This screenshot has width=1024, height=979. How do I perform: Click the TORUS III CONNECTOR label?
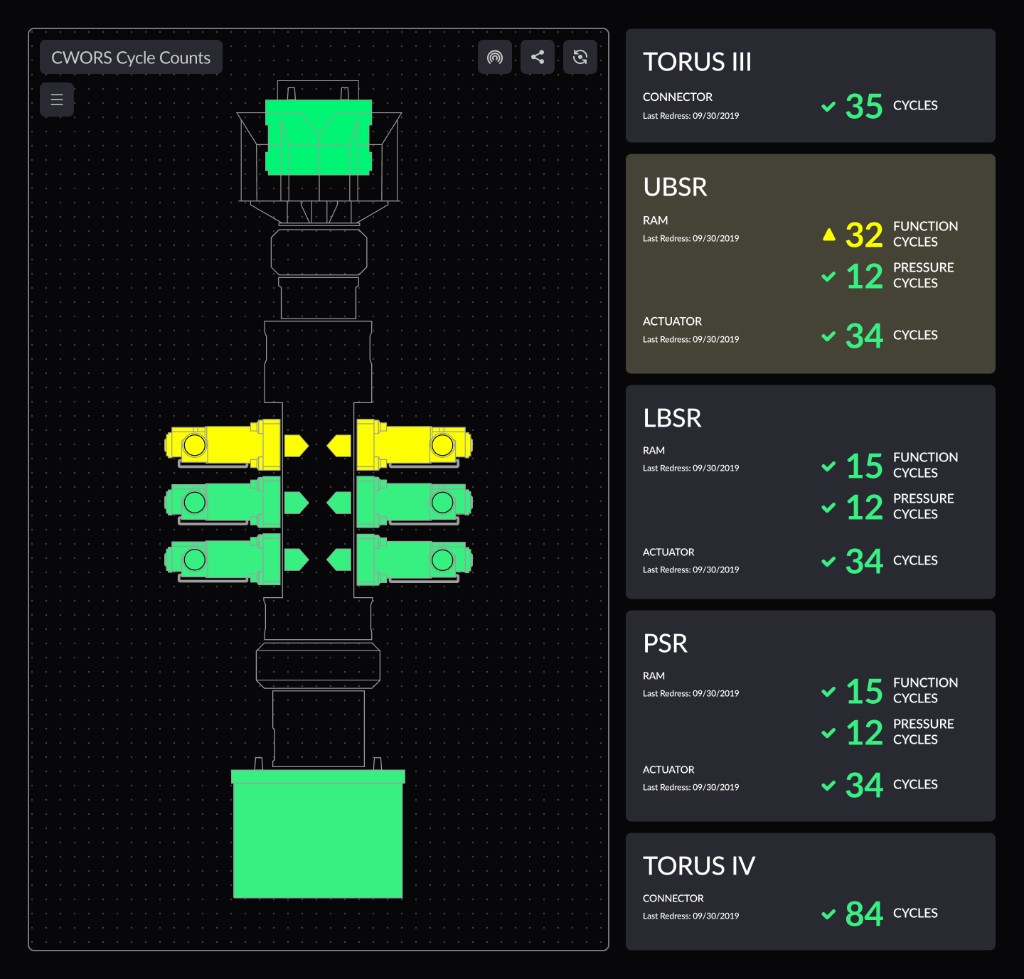(x=677, y=97)
